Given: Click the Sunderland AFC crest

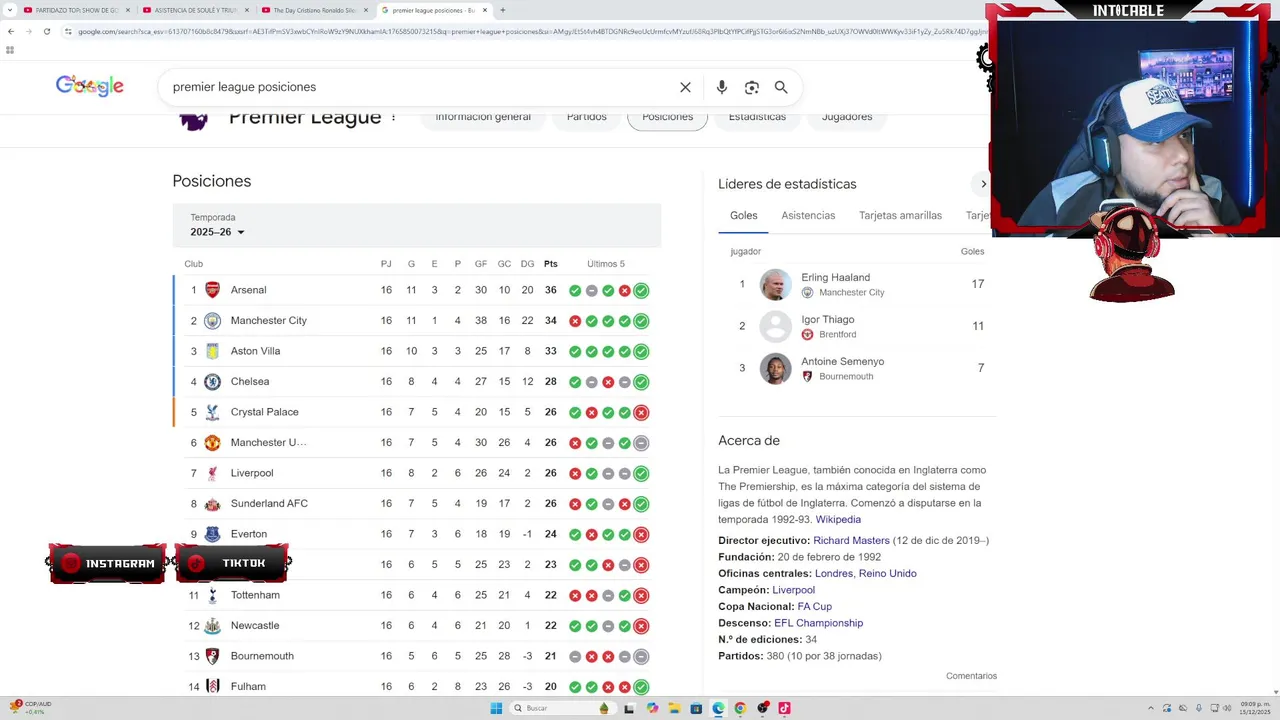Looking at the screenshot, I should pyautogui.click(x=212, y=504).
